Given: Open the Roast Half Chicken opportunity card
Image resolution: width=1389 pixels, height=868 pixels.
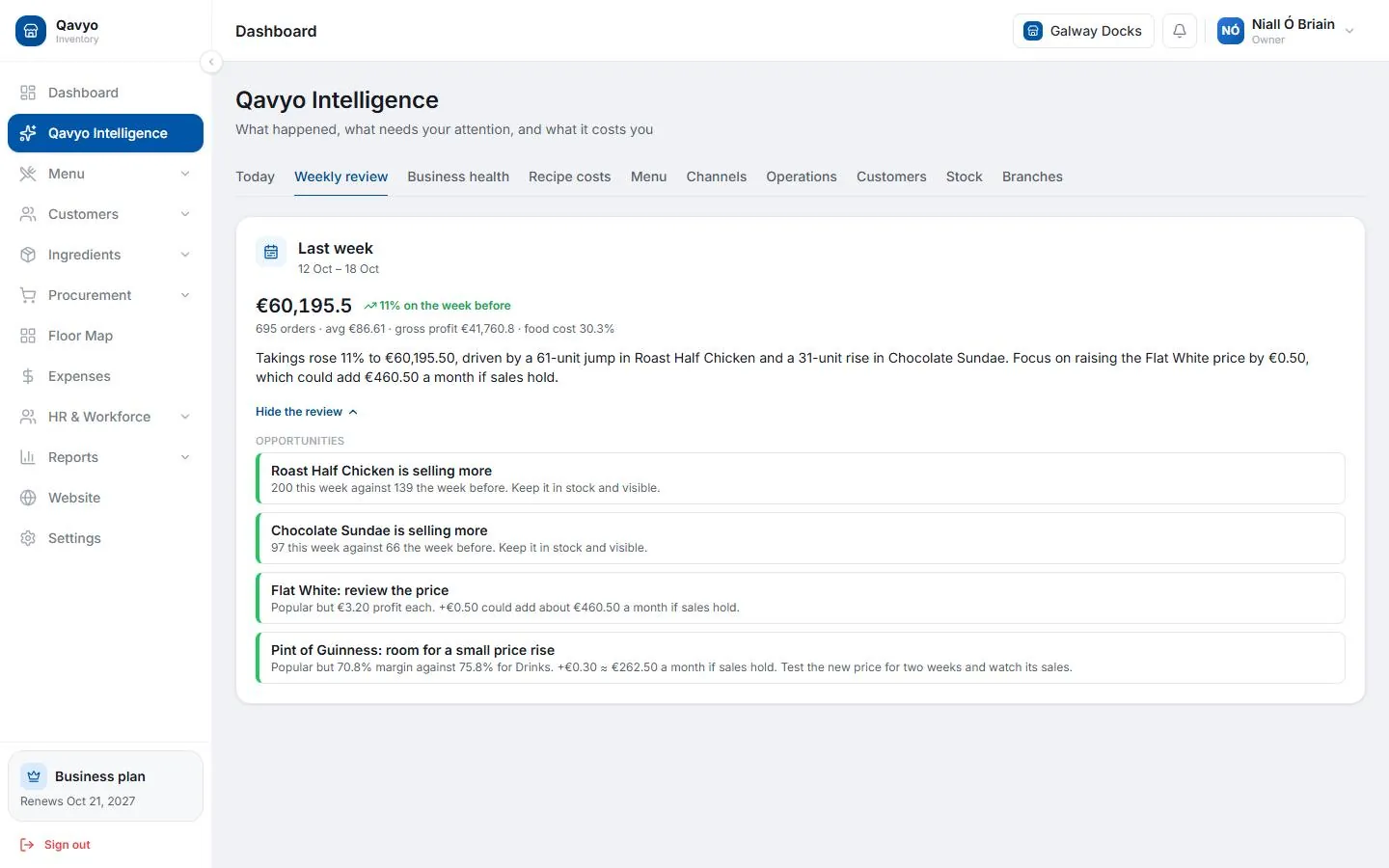Looking at the screenshot, I should pos(801,478).
